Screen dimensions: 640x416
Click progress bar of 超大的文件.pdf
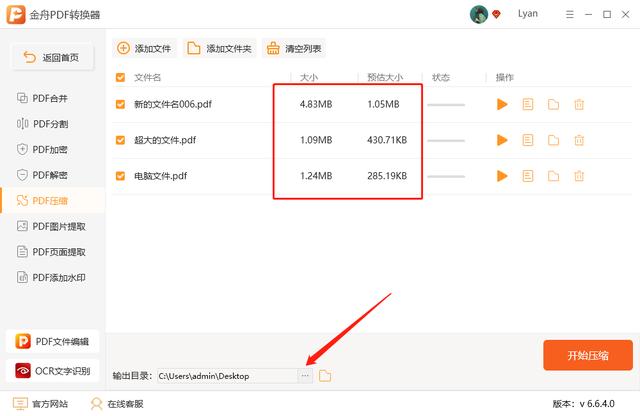pyautogui.click(x=446, y=141)
